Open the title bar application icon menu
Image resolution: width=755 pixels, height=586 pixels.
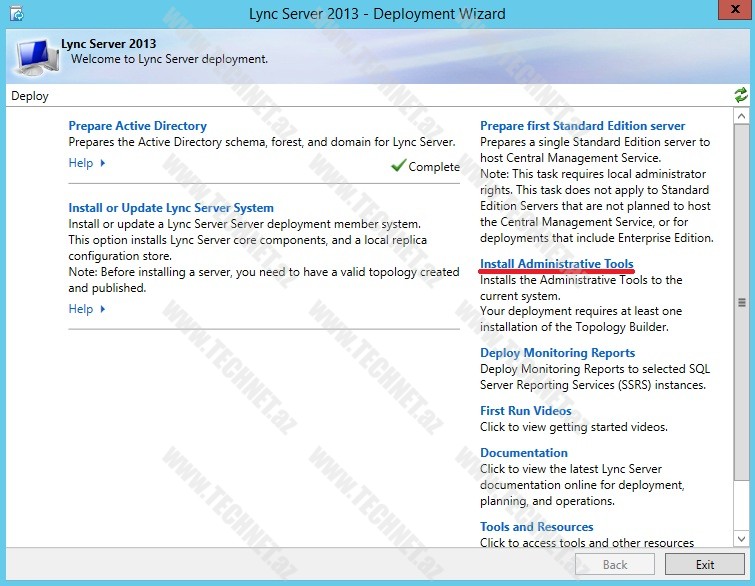pyautogui.click(x=15, y=14)
